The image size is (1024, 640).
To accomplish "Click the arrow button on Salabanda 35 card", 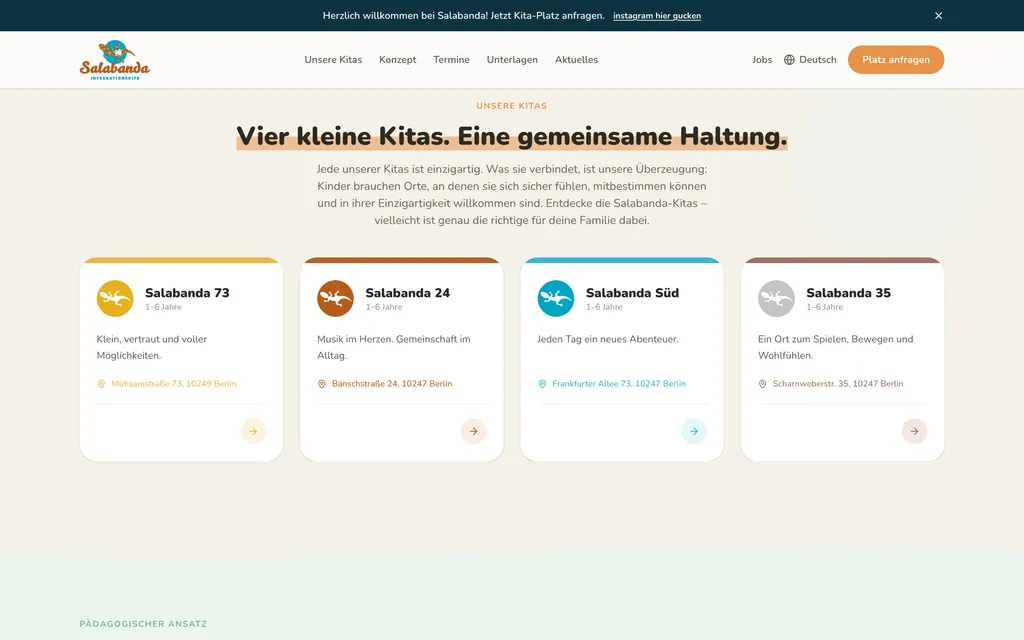I will [x=914, y=431].
